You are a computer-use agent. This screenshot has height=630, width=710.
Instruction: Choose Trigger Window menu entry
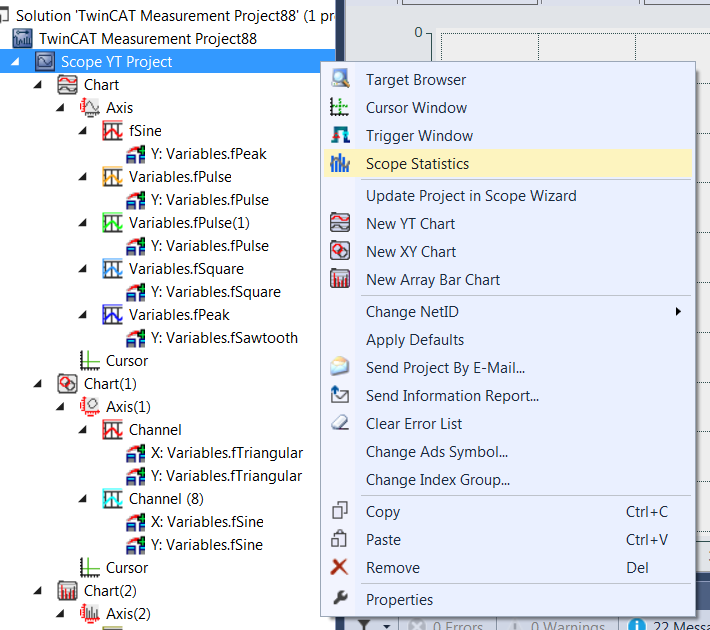[x=508, y=135]
